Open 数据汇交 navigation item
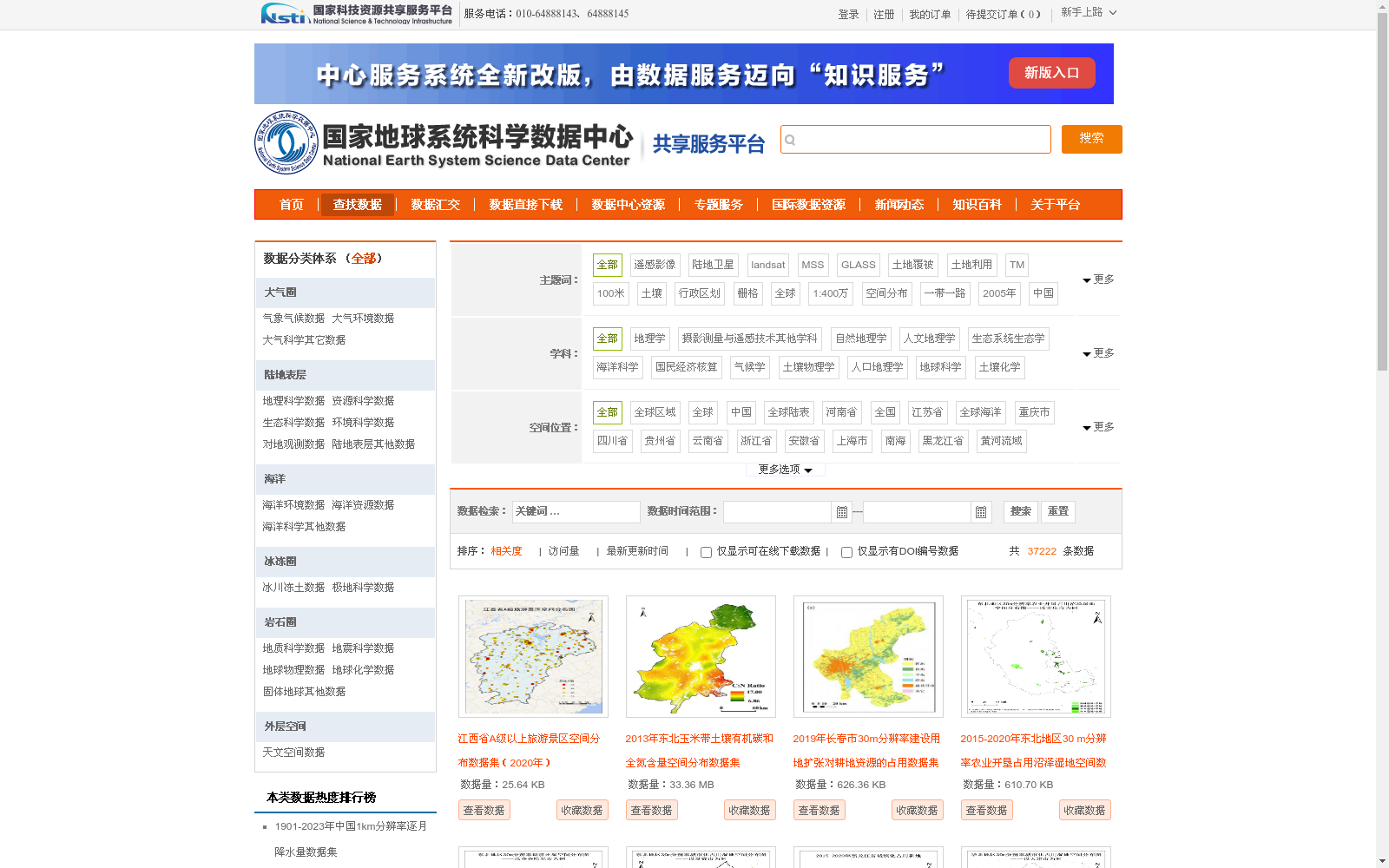This screenshot has width=1389, height=868. point(436,205)
